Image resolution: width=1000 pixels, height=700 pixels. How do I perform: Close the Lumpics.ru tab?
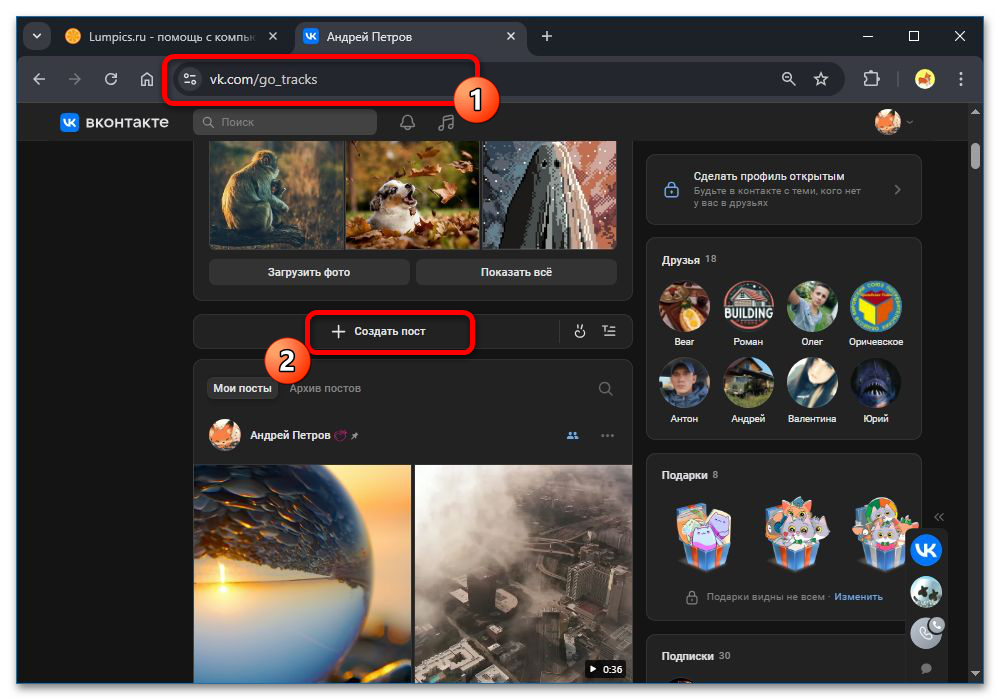(273, 36)
